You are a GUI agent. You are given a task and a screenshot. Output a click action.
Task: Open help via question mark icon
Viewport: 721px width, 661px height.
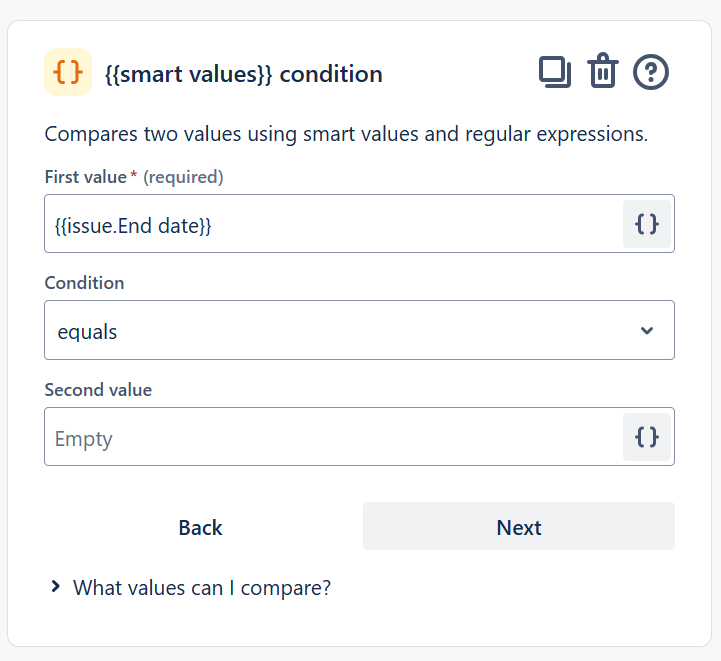tap(651, 72)
